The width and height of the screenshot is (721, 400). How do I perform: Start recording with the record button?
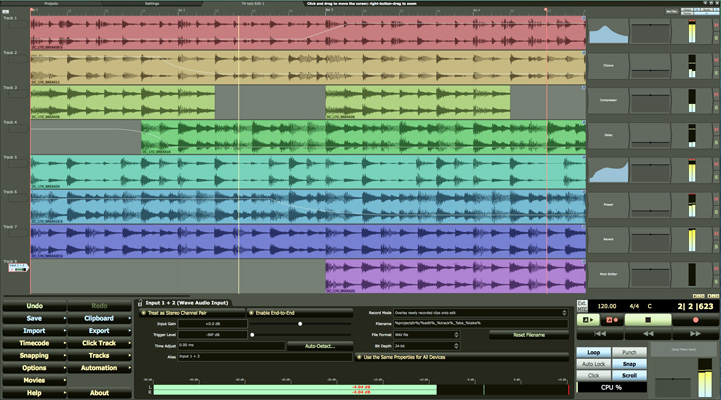tap(695, 320)
